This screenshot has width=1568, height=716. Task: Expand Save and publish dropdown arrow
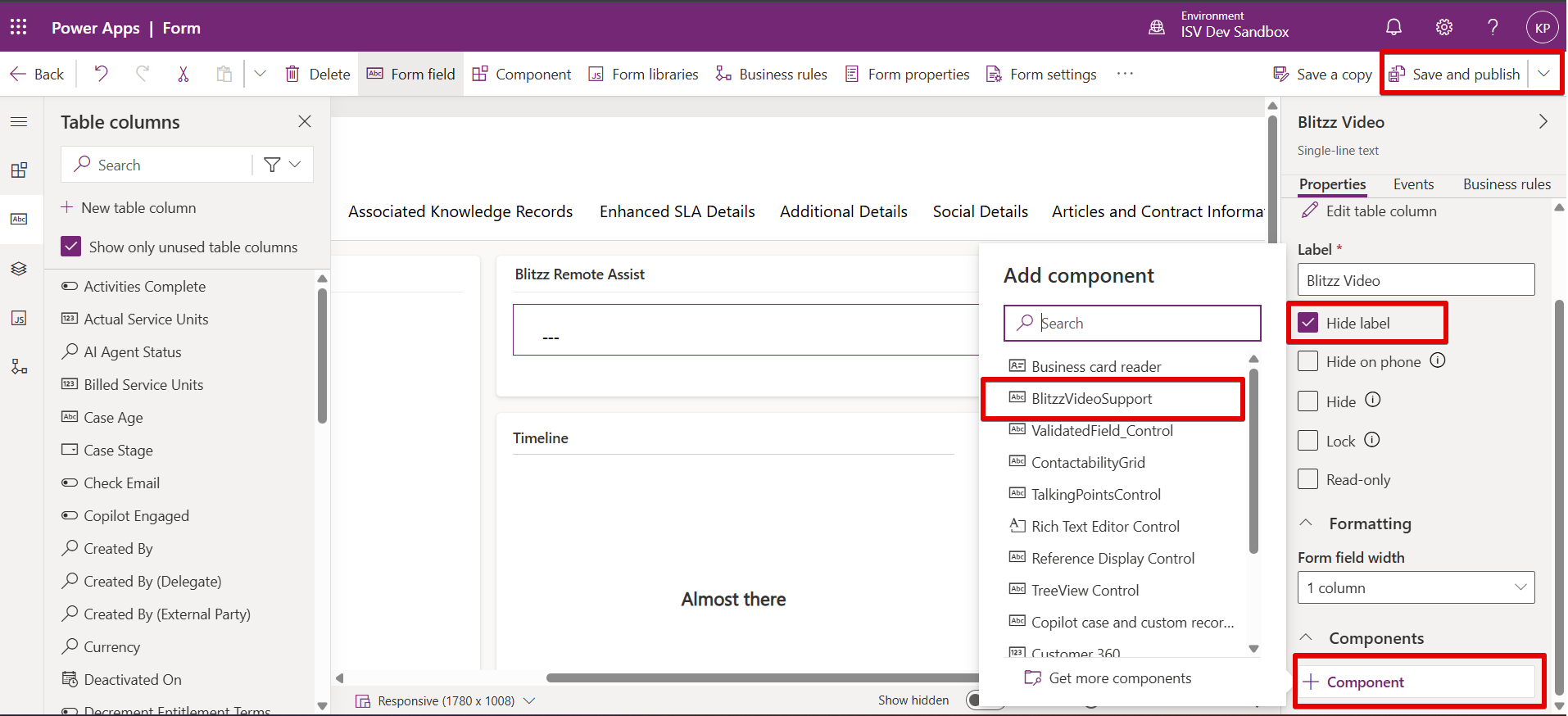point(1544,74)
